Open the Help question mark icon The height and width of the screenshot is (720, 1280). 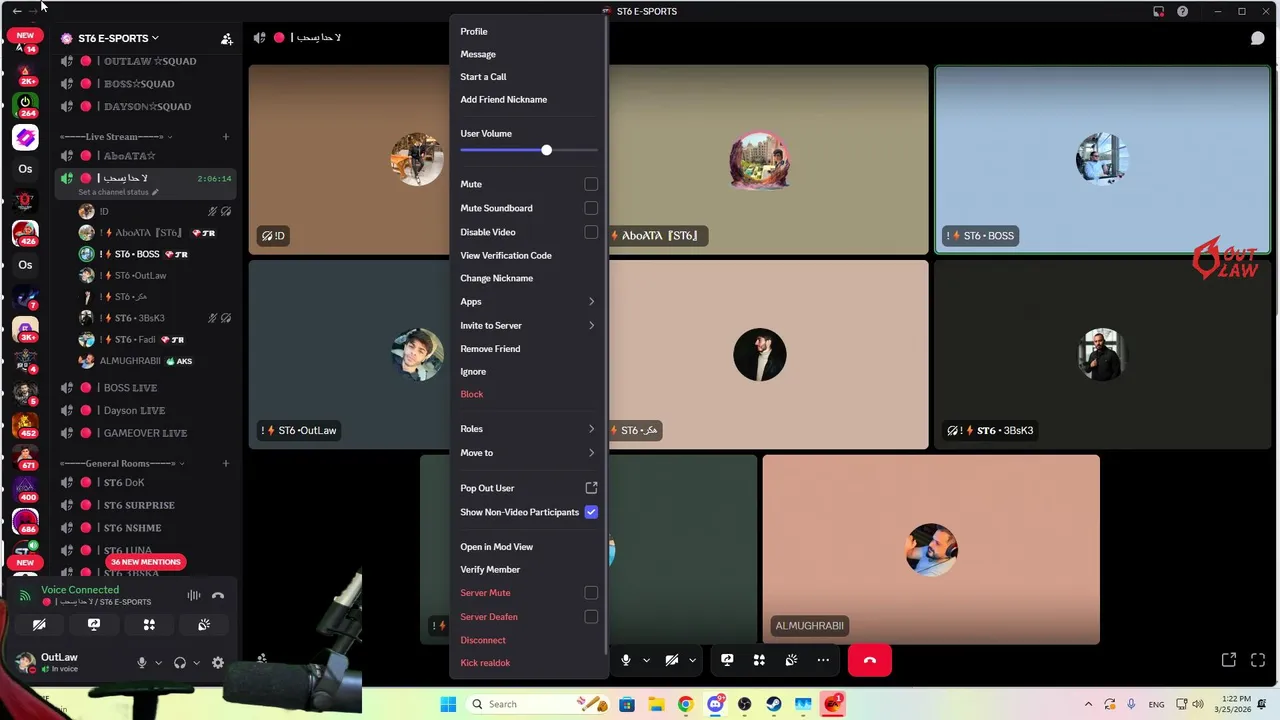point(1183,11)
